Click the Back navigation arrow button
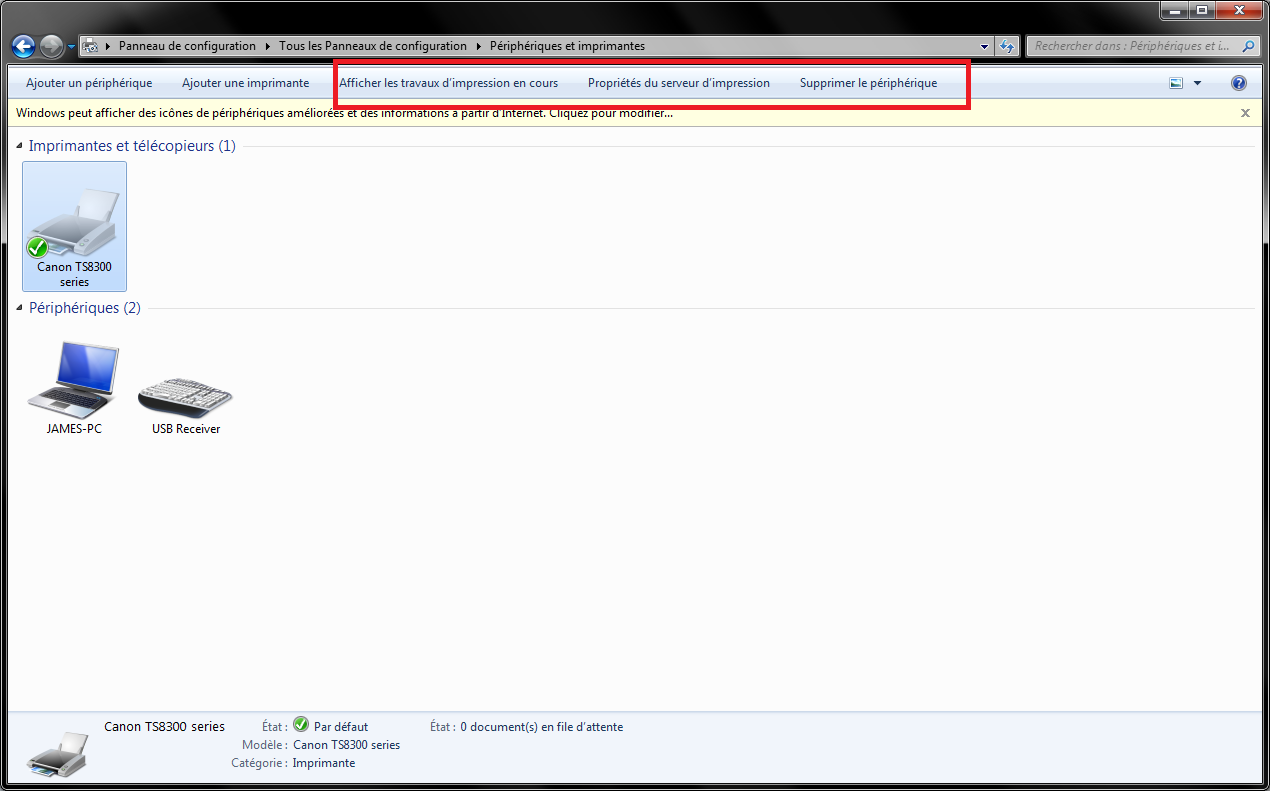This screenshot has width=1270, height=791. pyautogui.click(x=23, y=46)
